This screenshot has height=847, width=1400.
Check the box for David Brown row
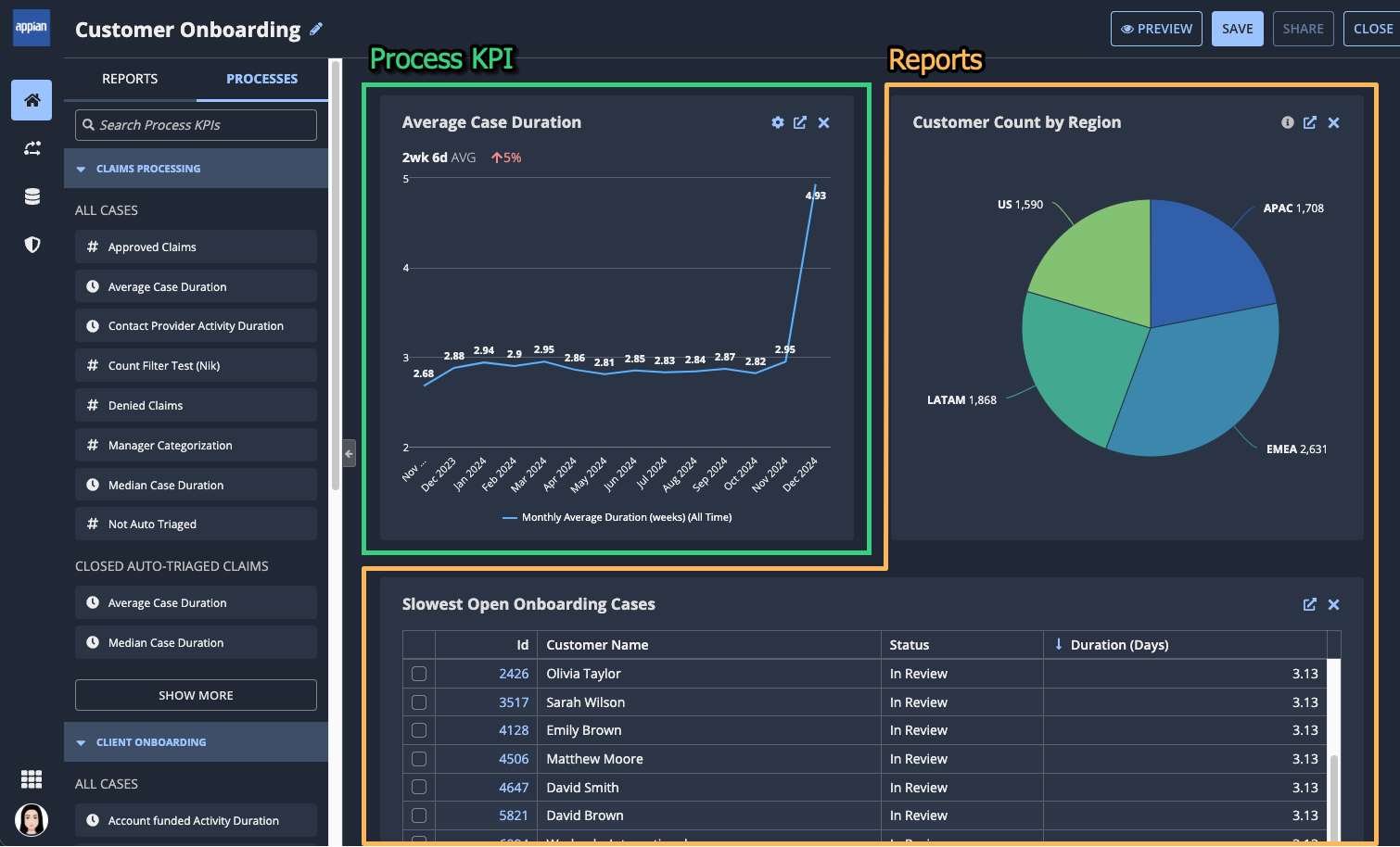tap(419, 815)
